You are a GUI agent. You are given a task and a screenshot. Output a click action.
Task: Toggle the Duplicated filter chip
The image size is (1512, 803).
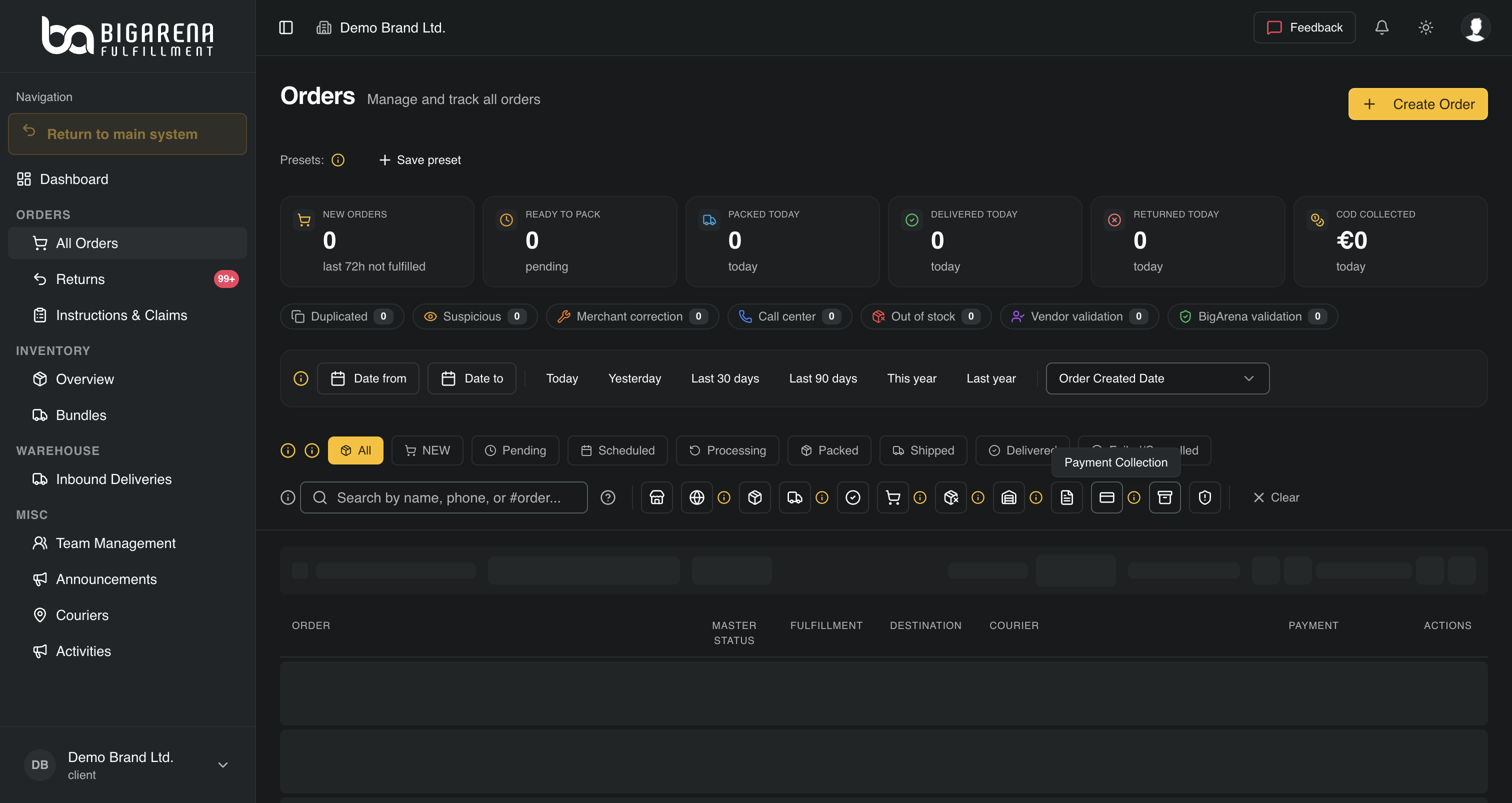[342, 316]
